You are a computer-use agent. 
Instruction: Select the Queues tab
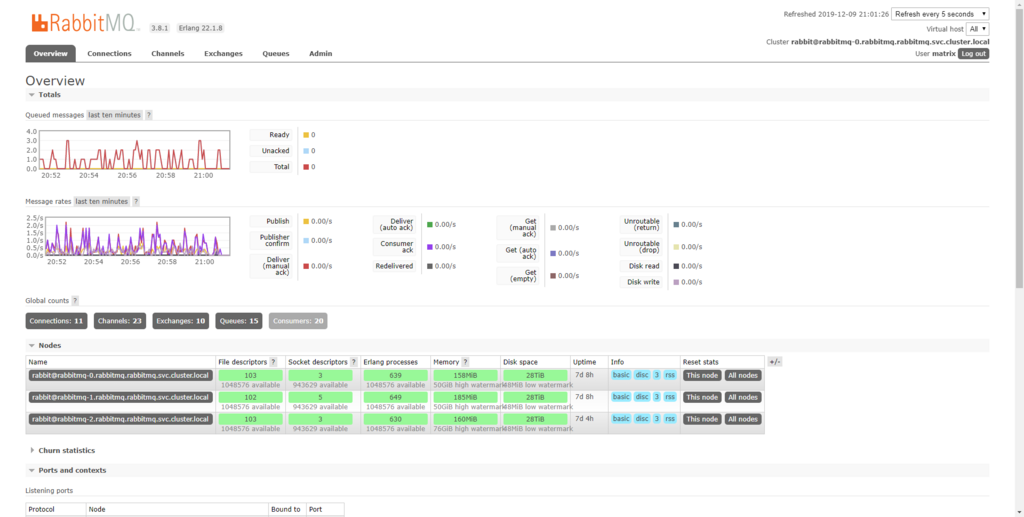pyautogui.click(x=276, y=54)
